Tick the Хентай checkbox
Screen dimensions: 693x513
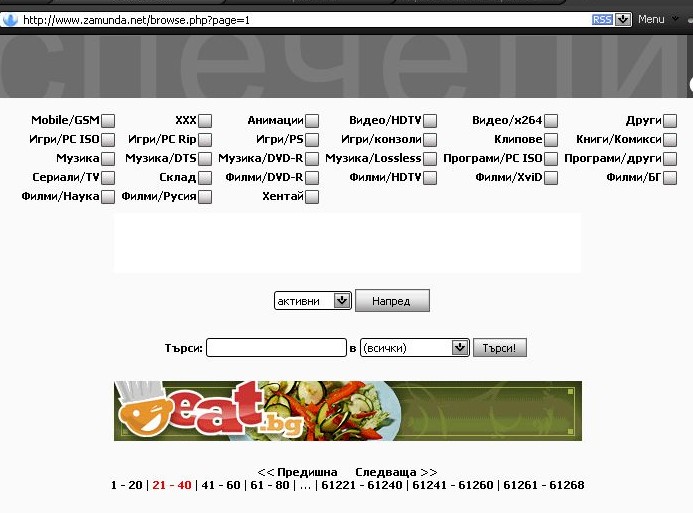point(312,197)
